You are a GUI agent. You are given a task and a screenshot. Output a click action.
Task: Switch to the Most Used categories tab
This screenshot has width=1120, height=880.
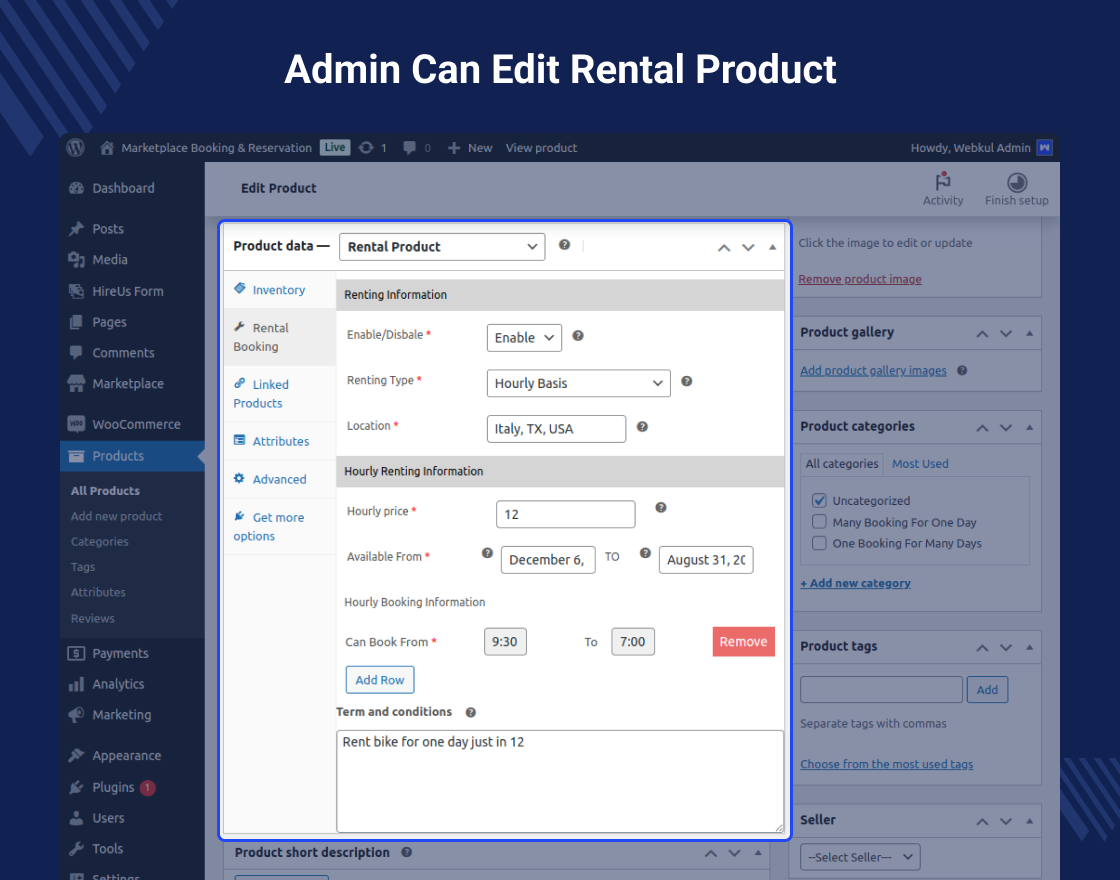(919, 463)
